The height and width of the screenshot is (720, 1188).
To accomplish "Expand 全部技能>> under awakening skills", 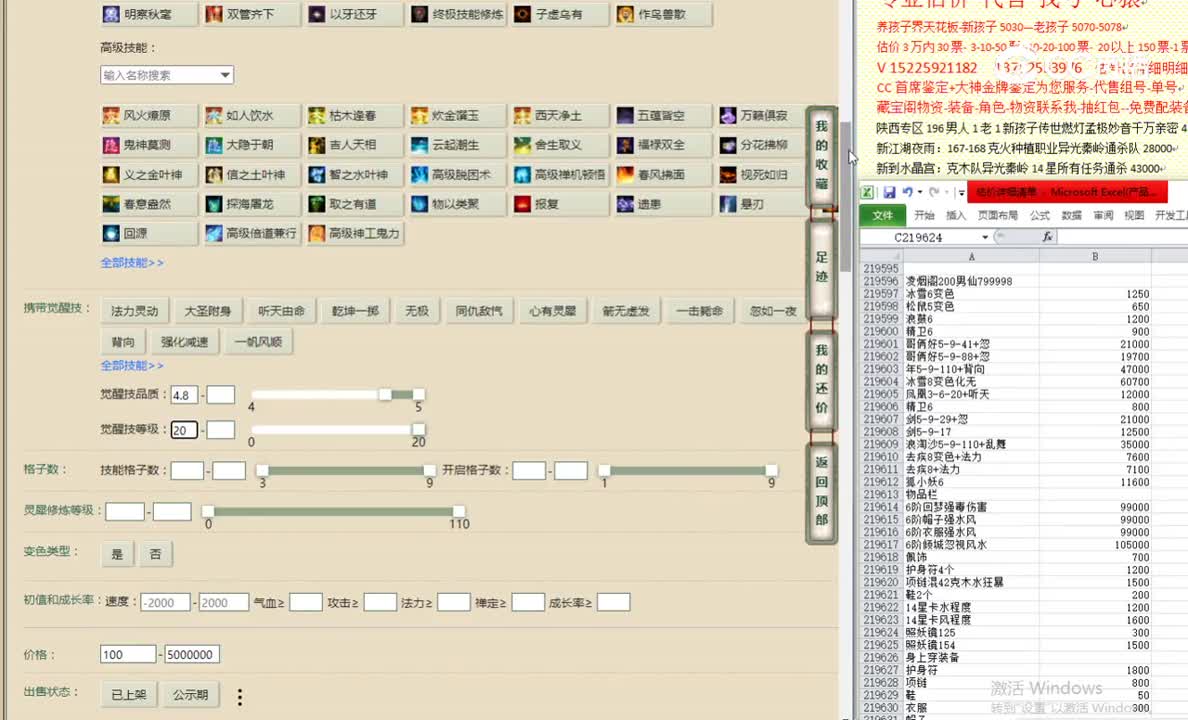I will pos(132,365).
